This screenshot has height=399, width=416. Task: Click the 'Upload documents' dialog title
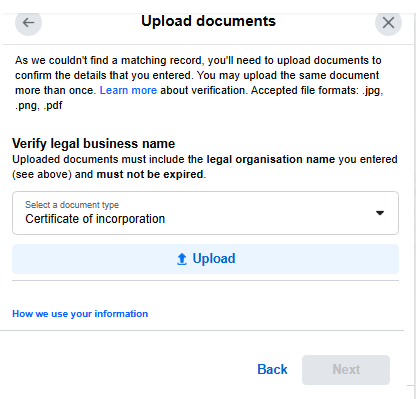[208, 21]
